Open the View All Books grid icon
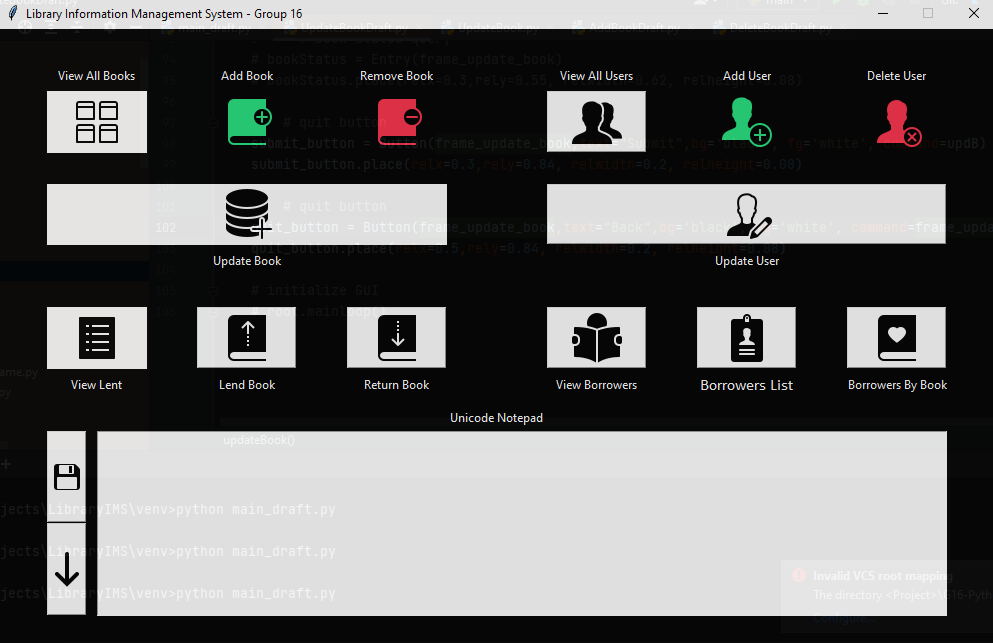 [x=97, y=122]
